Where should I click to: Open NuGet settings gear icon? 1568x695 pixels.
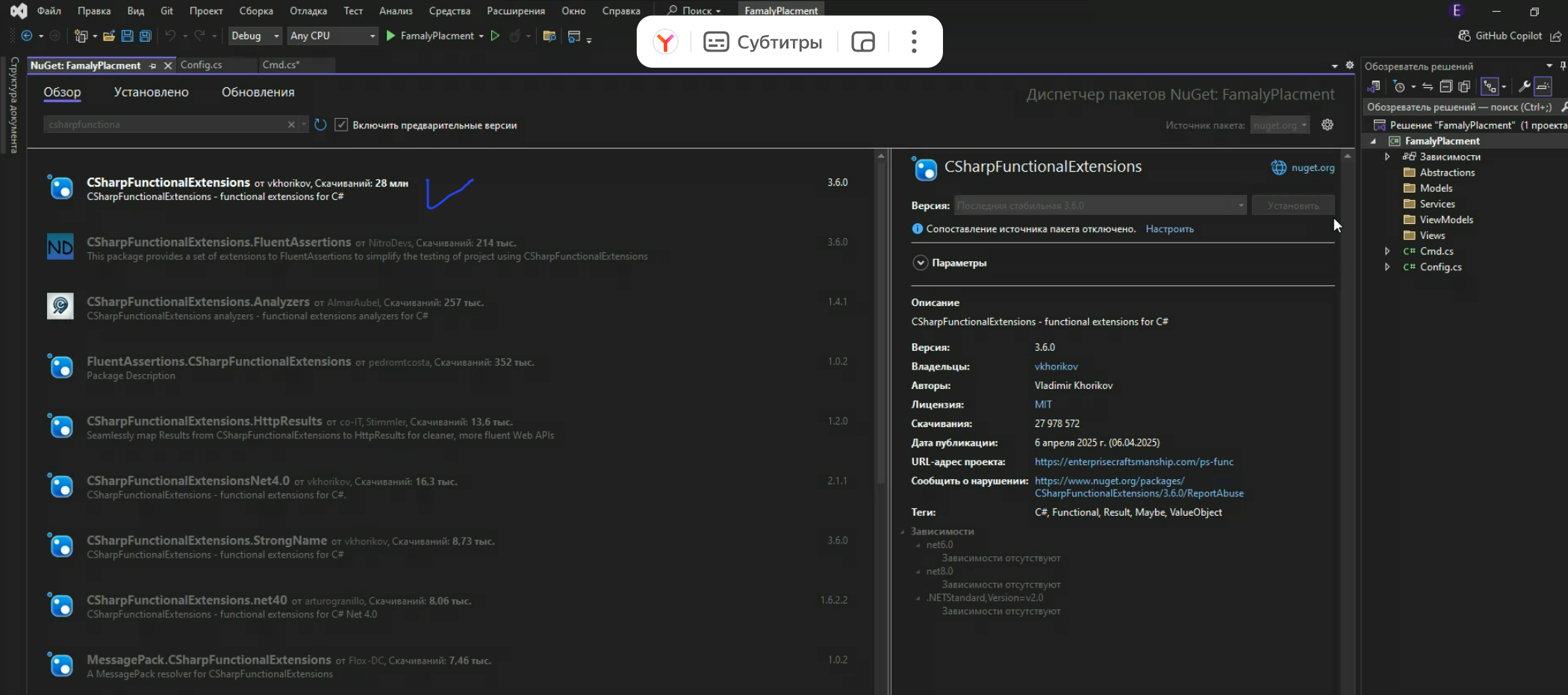pyautogui.click(x=1327, y=125)
